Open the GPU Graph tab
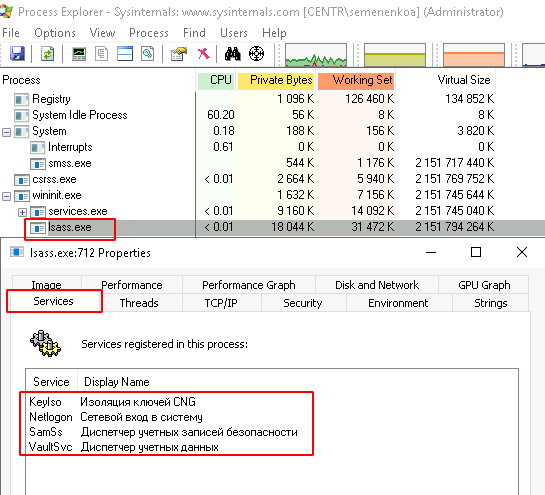This screenshot has height=495, width=545. [484, 285]
